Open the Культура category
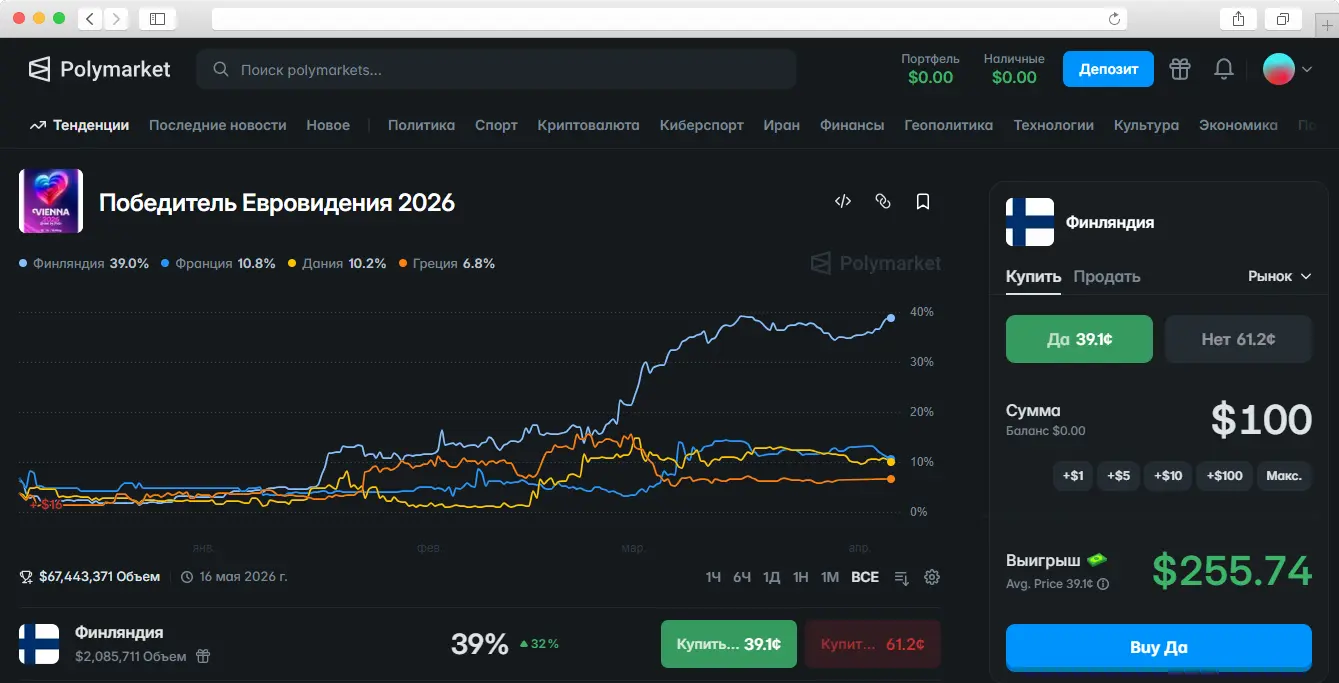 (1146, 125)
